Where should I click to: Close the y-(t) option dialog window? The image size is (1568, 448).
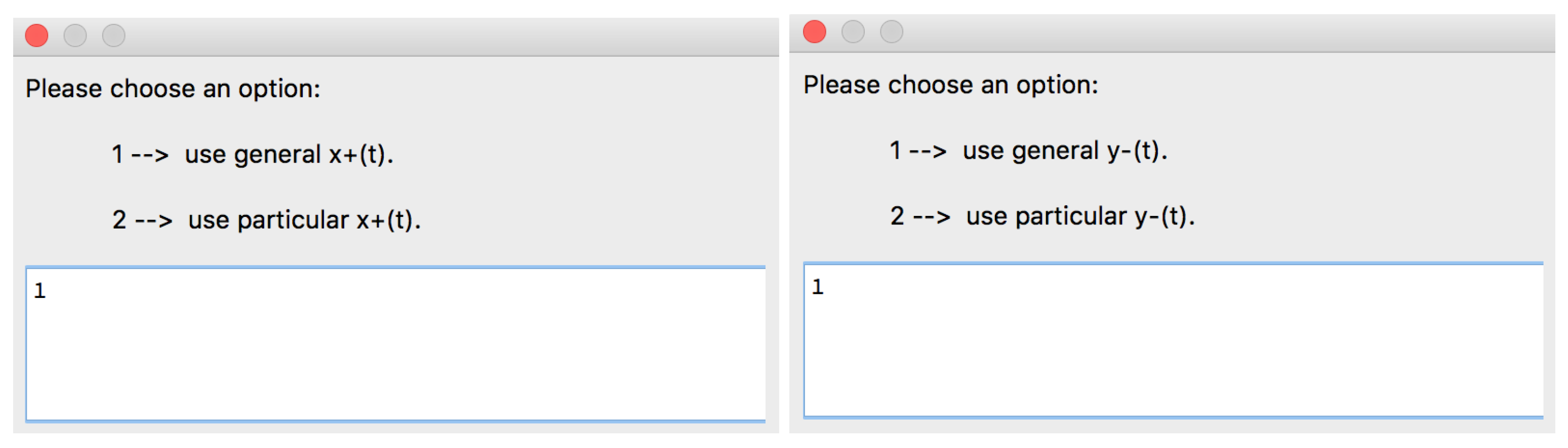815,32
